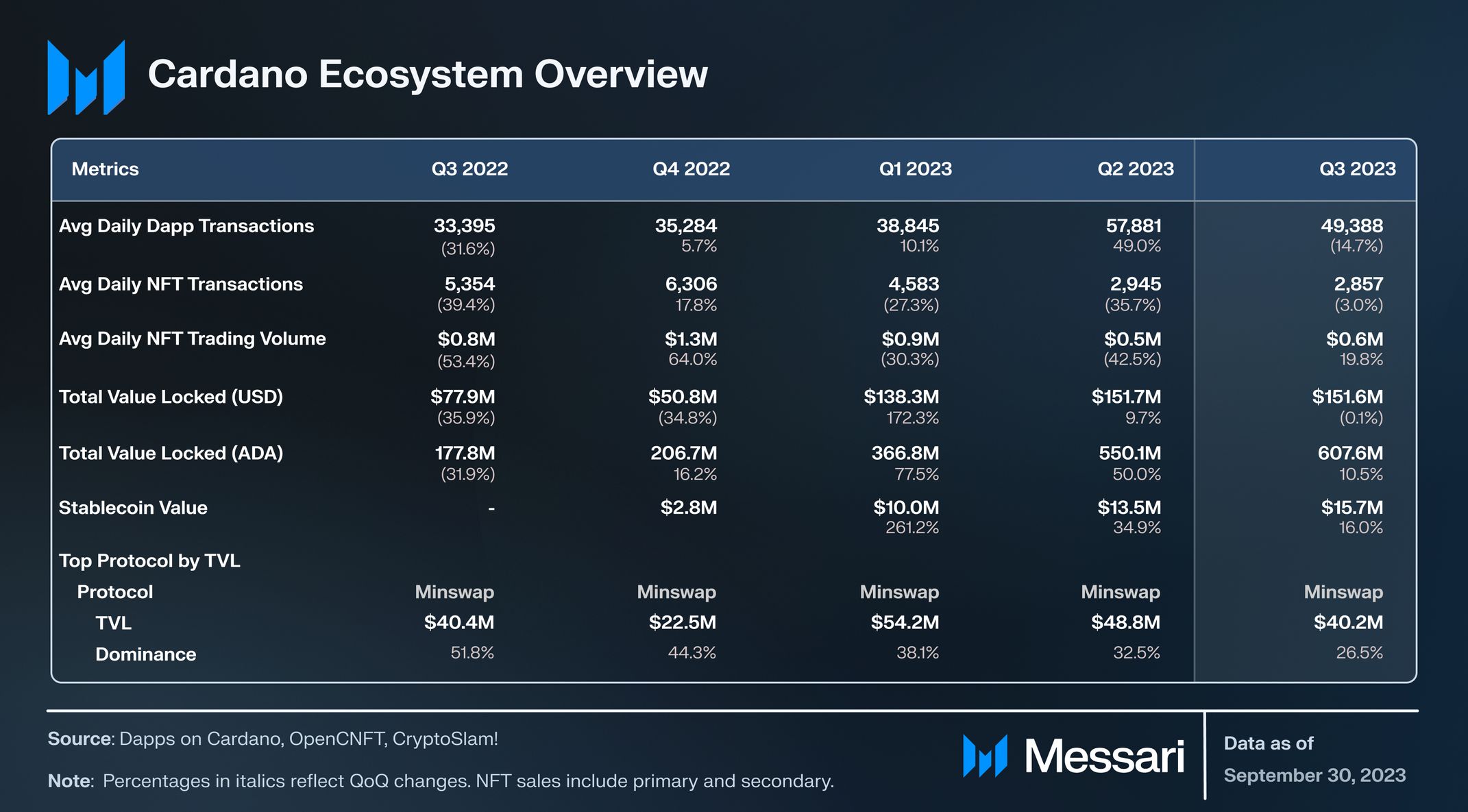Click the small Messari logo icon in footer
The width and height of the screenshot is (1468, 812).
click(985, 756)
